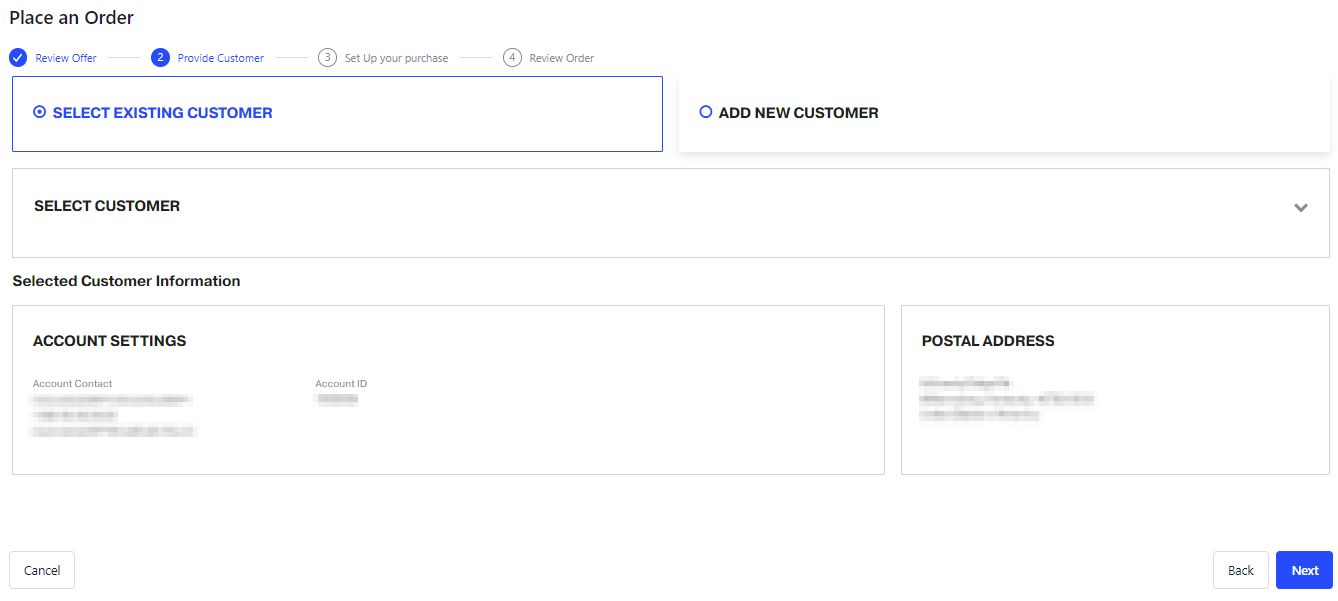Proceed with the Next button
Viewport: 1338px width, 601px height.
pos(1304,570)
